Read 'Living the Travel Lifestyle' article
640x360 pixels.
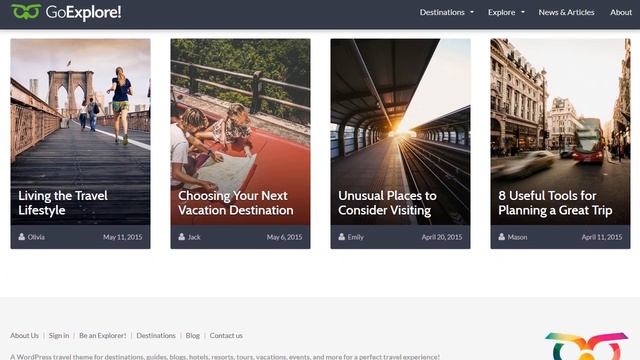click(63, 203)
